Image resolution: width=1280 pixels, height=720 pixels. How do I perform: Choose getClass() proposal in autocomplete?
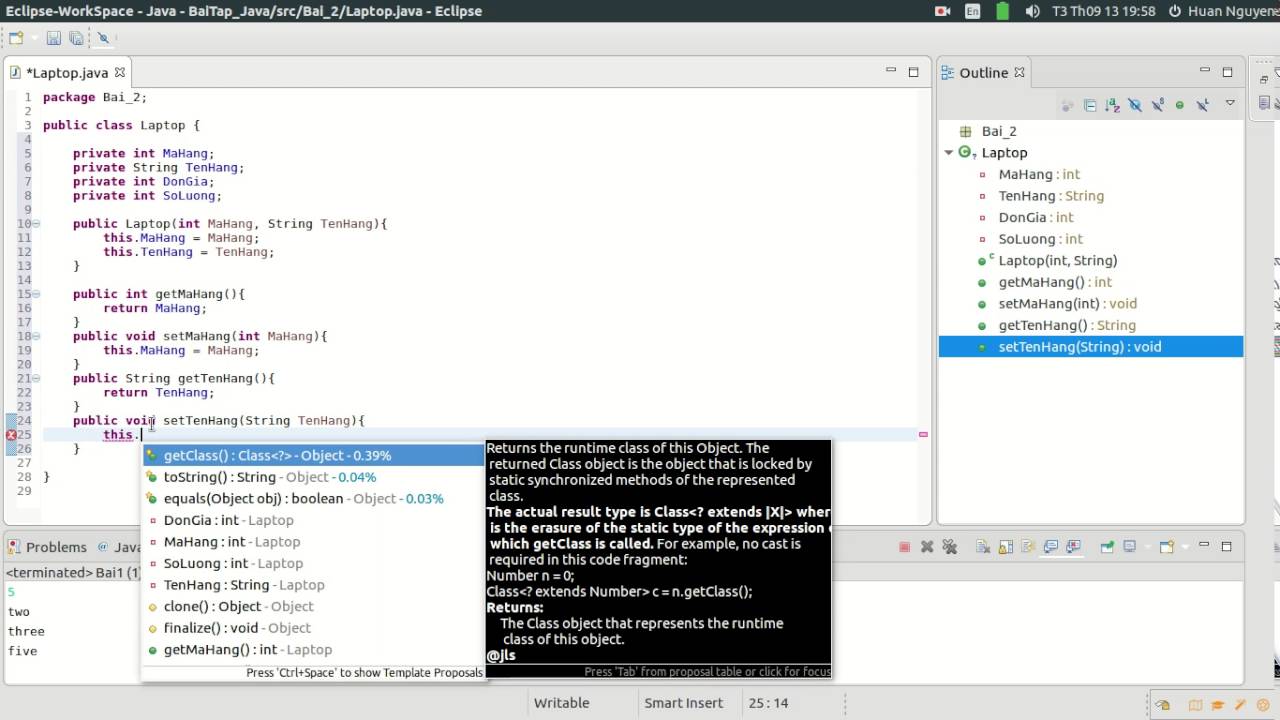312,455
